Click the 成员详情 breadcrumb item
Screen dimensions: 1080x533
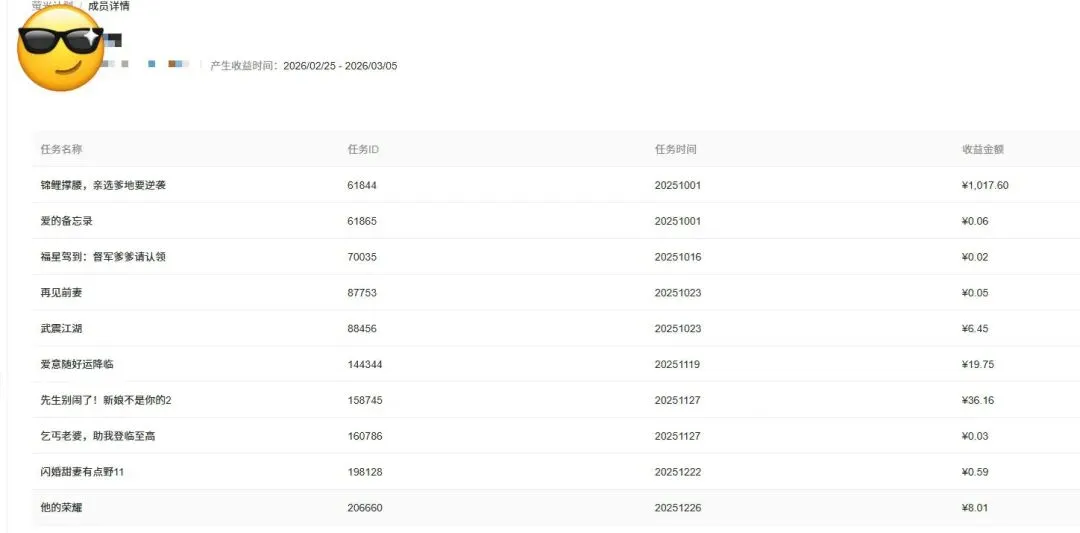pyautogui.click(x=109, y=6)
